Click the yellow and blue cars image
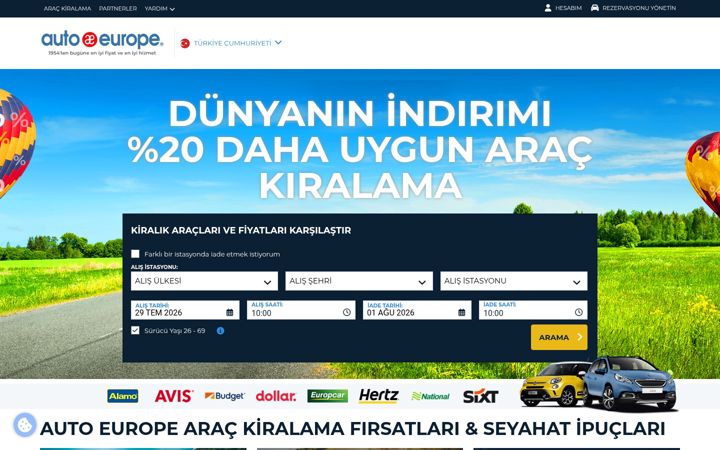 click(598, 384)
